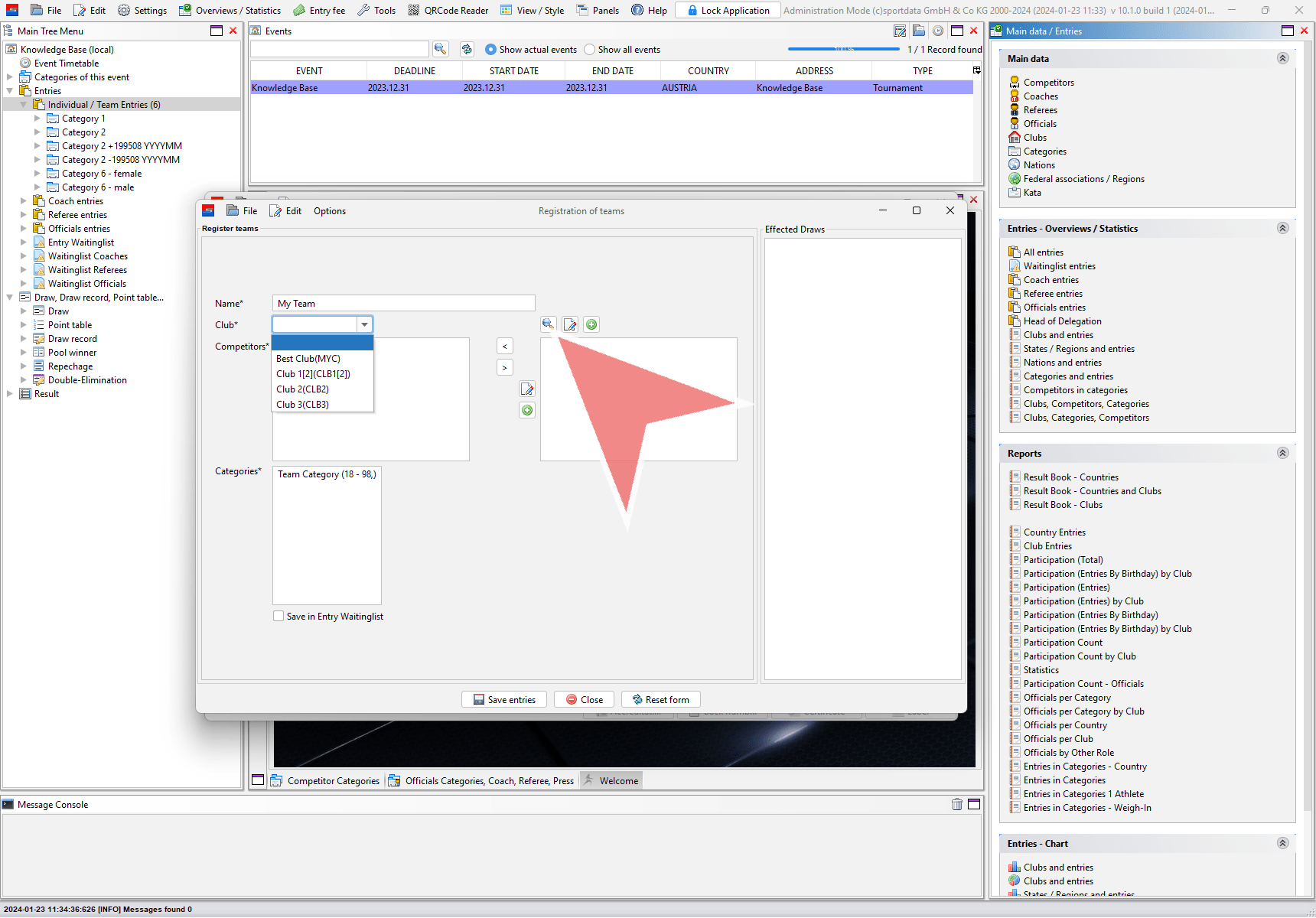This screenshot has height=918, width=1316.
Task: Open the Options menu in Registration dialog
Action: (x=329, y=211)
